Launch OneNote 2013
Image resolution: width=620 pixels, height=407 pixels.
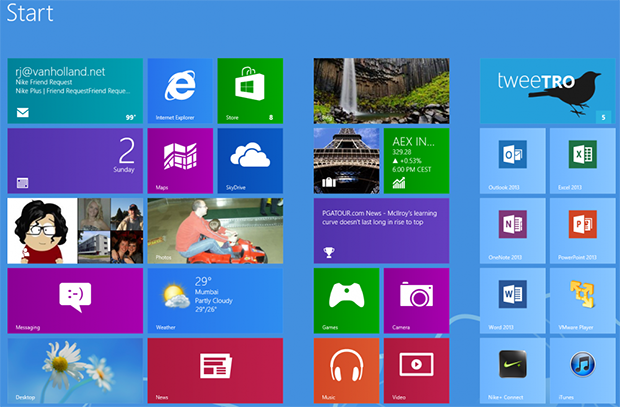pos(512,231)
